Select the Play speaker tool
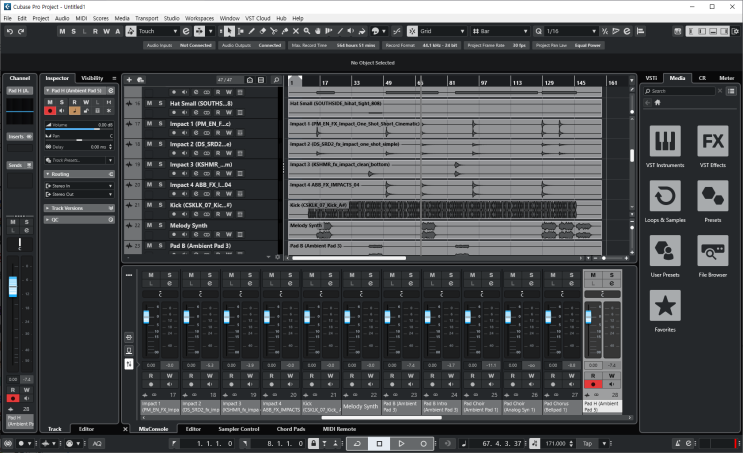Image resolution: width=743 pixels, height=453 pixels. point(351,31)
